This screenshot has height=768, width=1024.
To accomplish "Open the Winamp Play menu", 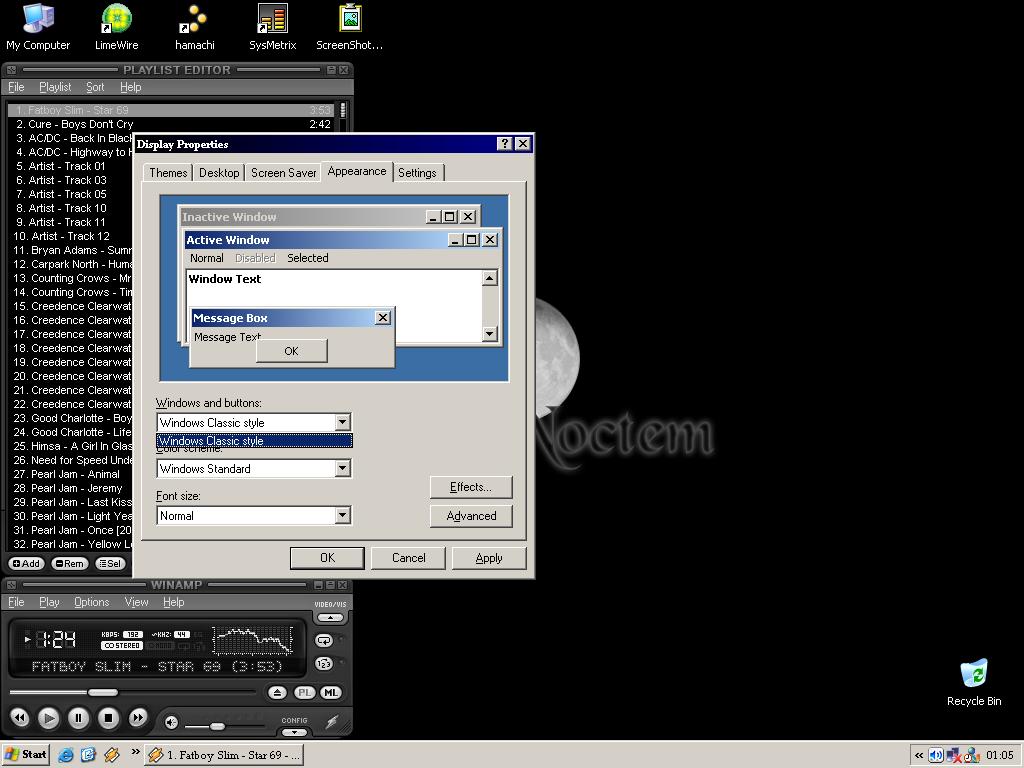I will click(49, 602).
